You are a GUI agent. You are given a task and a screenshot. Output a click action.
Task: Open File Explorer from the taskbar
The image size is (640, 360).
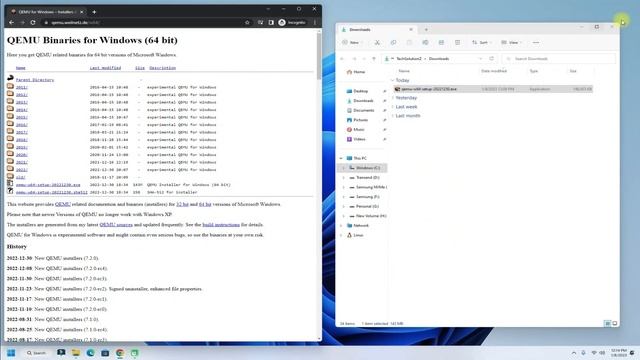76,353
